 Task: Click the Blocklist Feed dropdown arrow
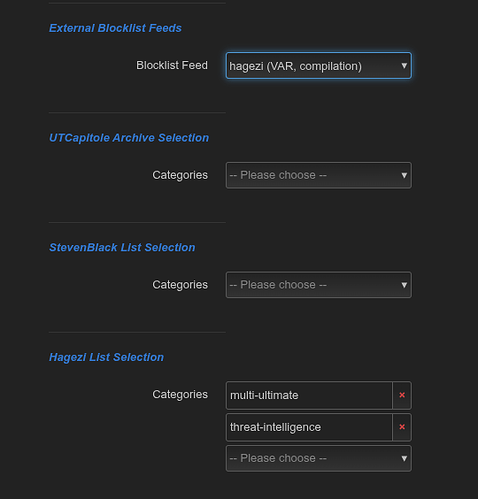click(x=404, y=66)
